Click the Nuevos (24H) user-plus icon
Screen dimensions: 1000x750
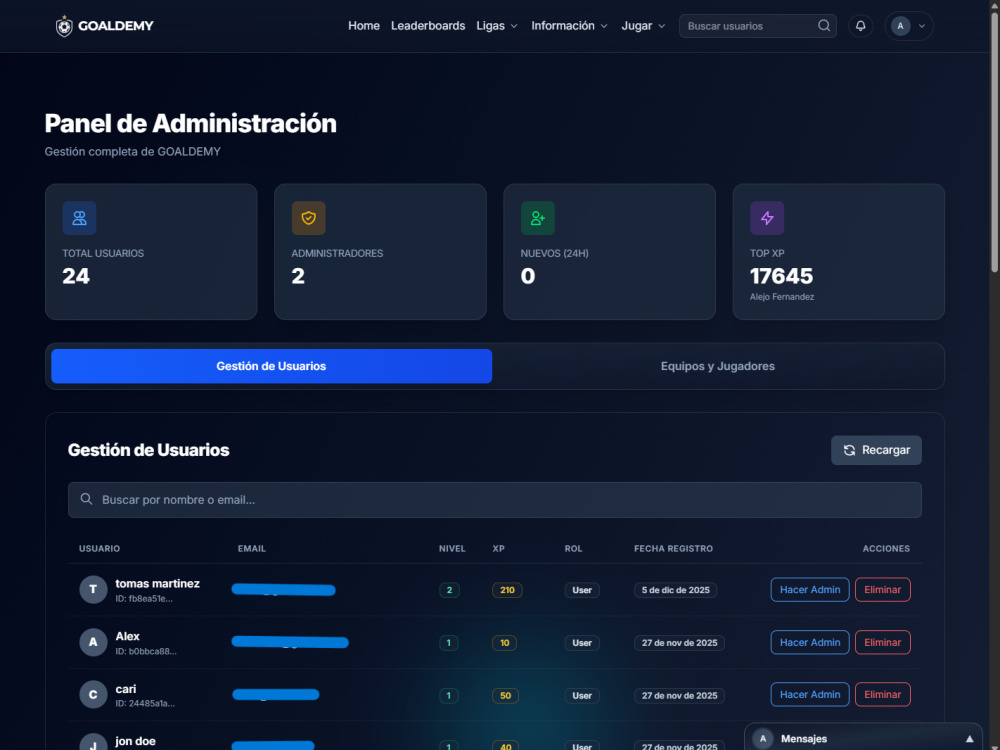tap(538, 218)
